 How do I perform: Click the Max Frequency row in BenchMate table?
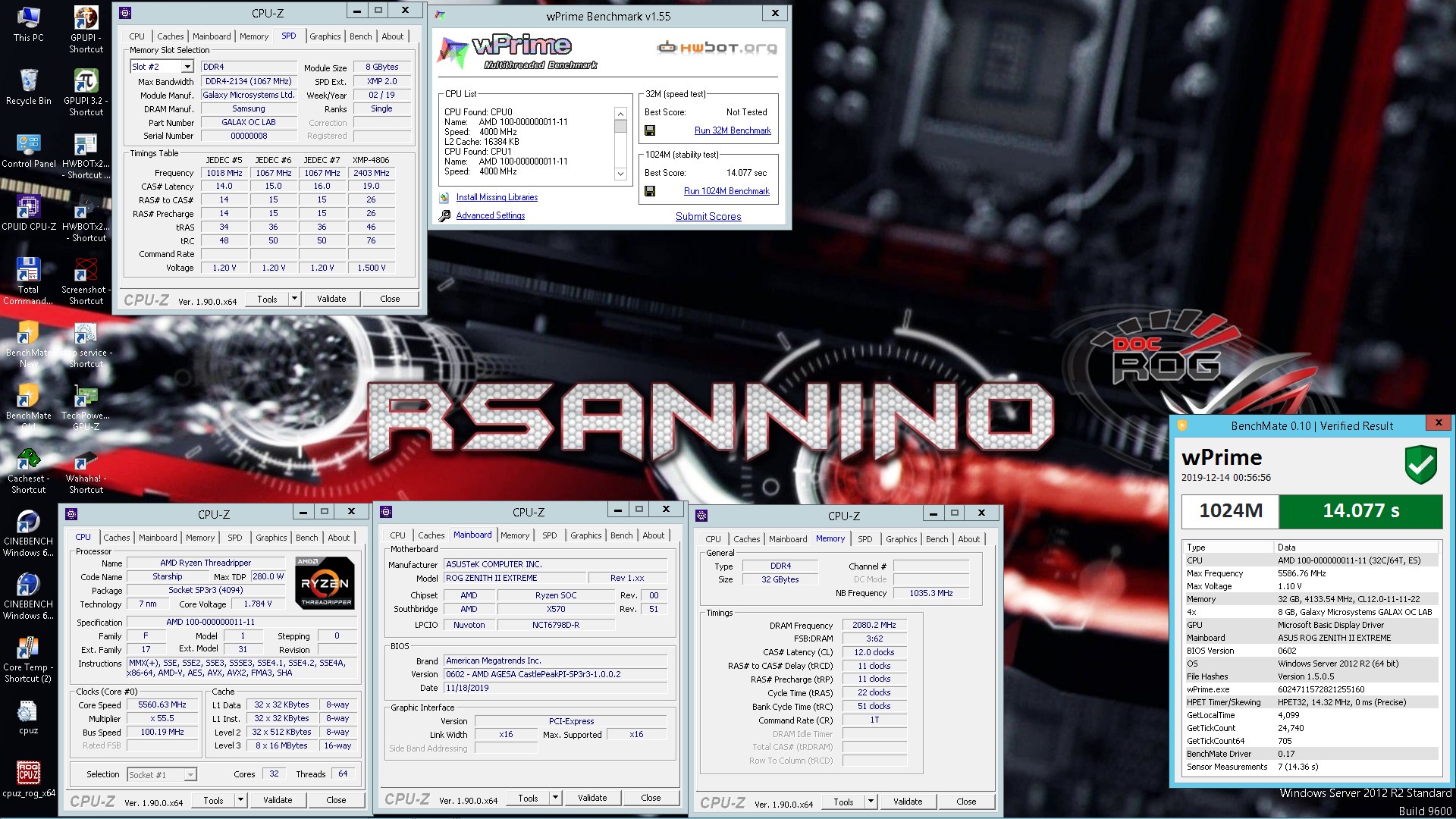(x=1310, y=573)
